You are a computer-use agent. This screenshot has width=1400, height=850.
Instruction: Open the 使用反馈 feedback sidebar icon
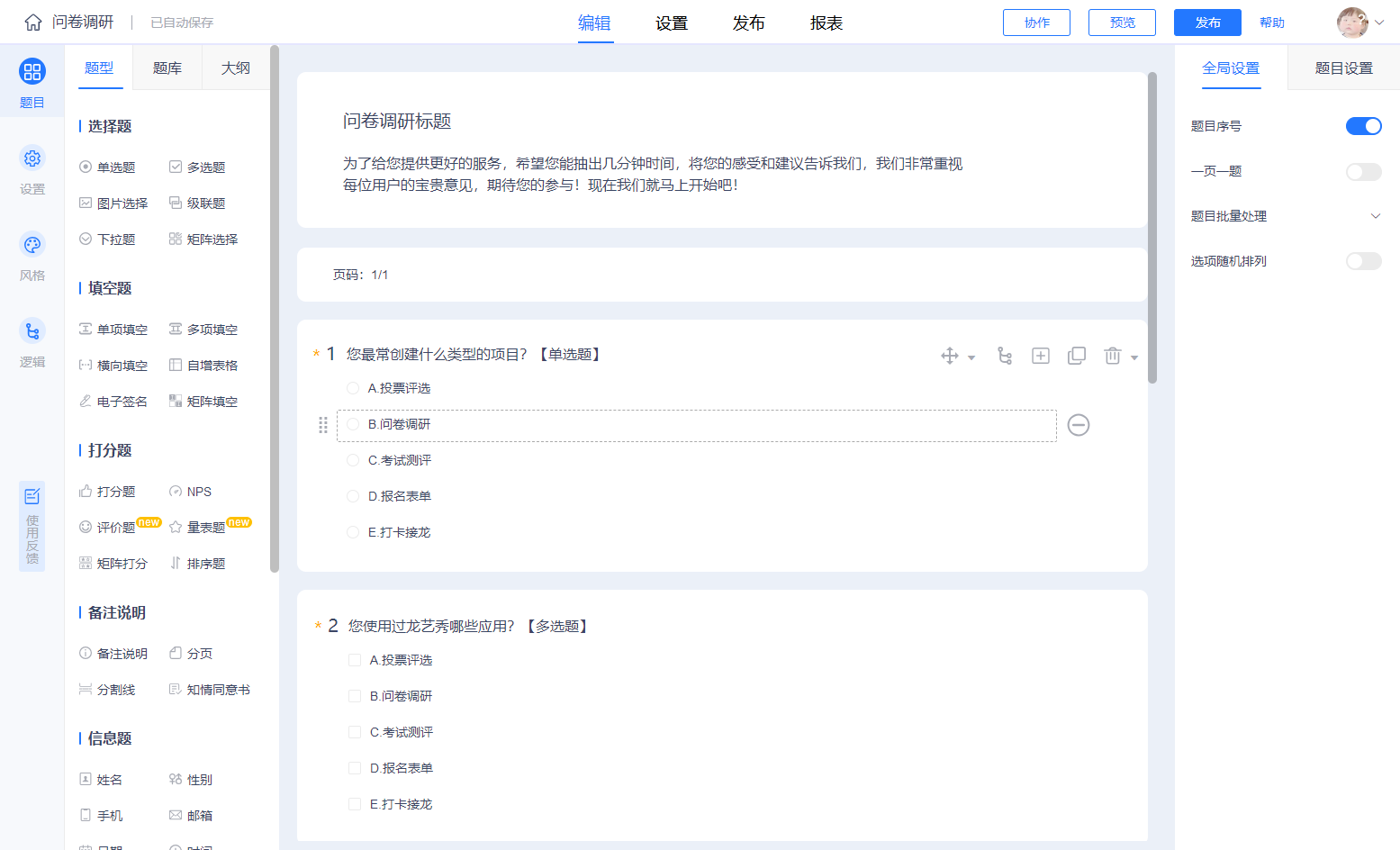pyautogui.click(x=32, y=527)
